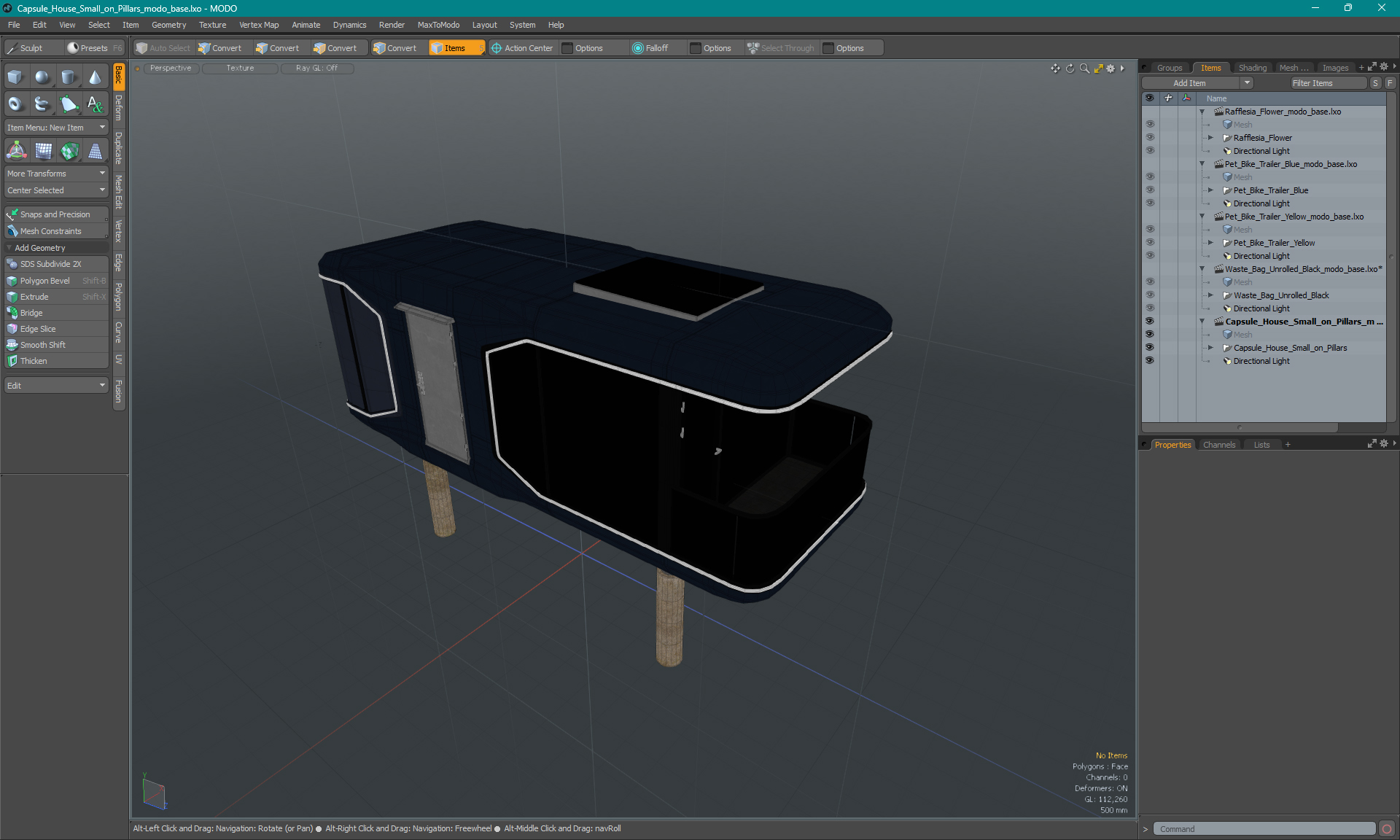The width and height of the screenshot is (1400, 840).
Task: Select the Torus primitive tool
Action: 15,104
